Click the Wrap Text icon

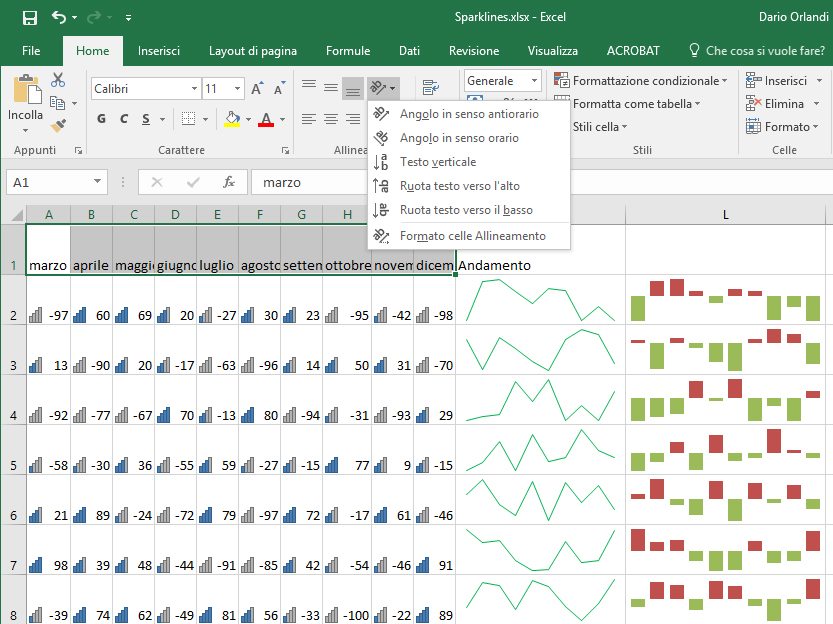pyautogui.click(x=431, y=89)
